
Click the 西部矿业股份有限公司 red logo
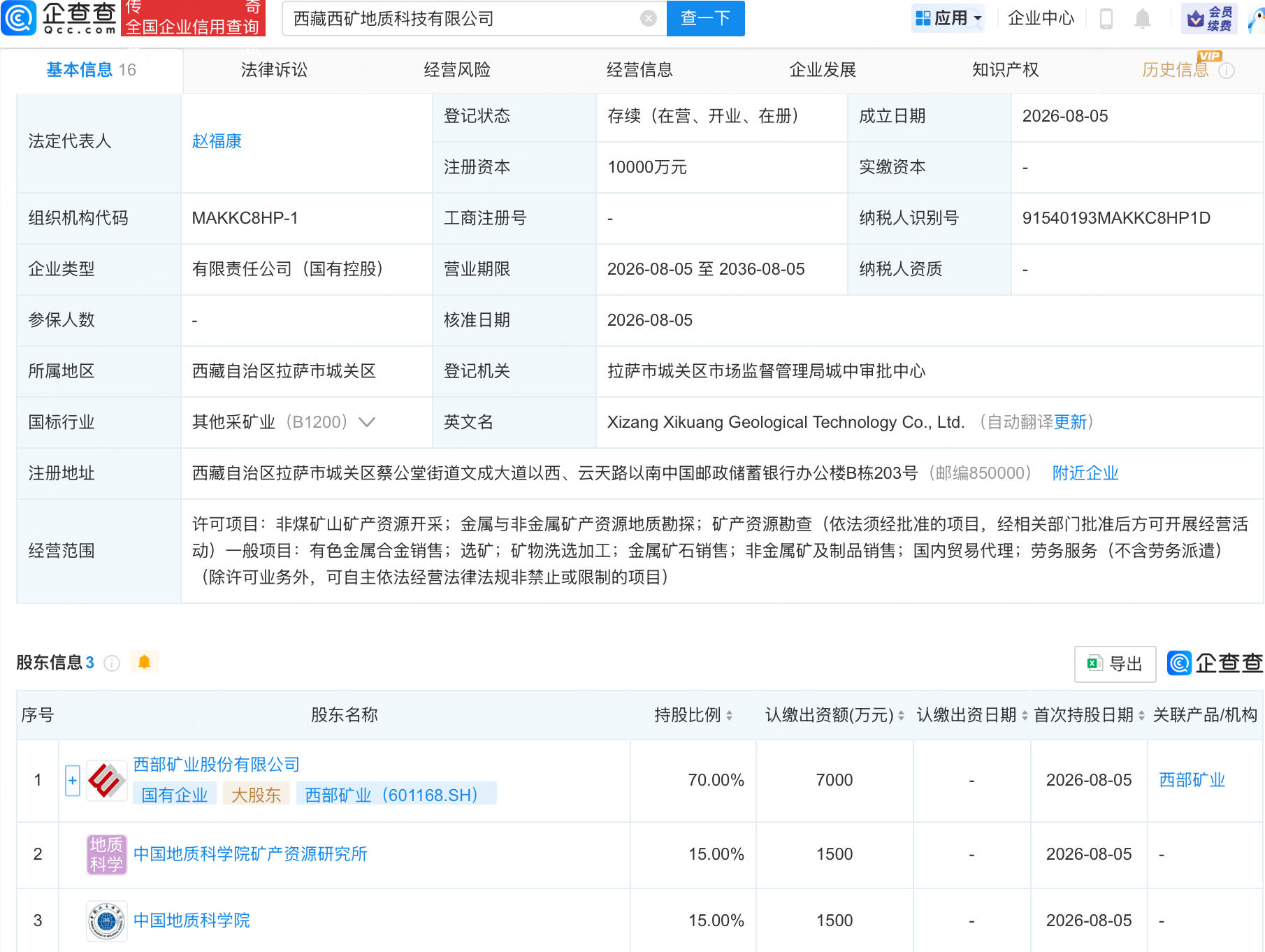pos(107,780)
